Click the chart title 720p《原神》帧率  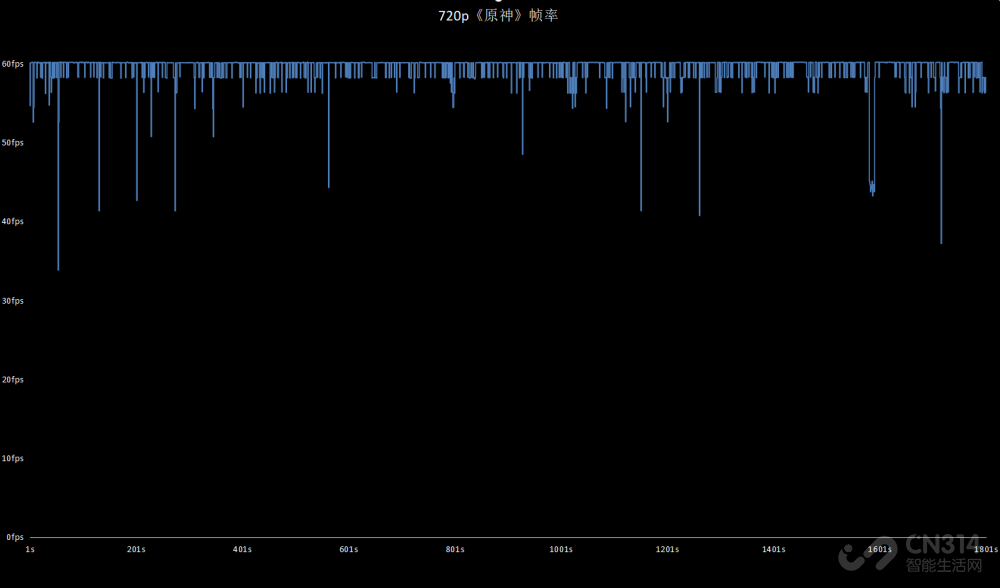[498, 15]
